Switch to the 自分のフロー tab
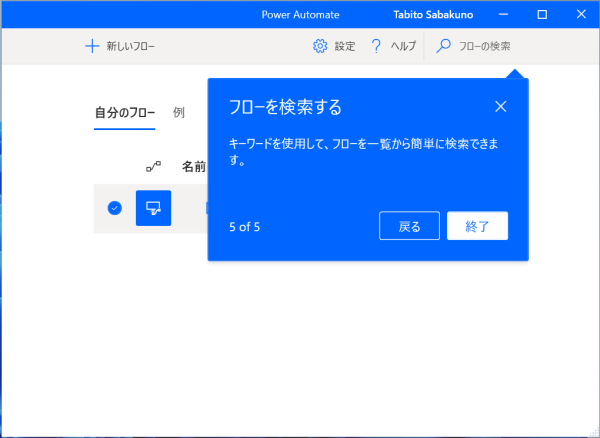The image size is (600, 438). [x=125, y=113]
